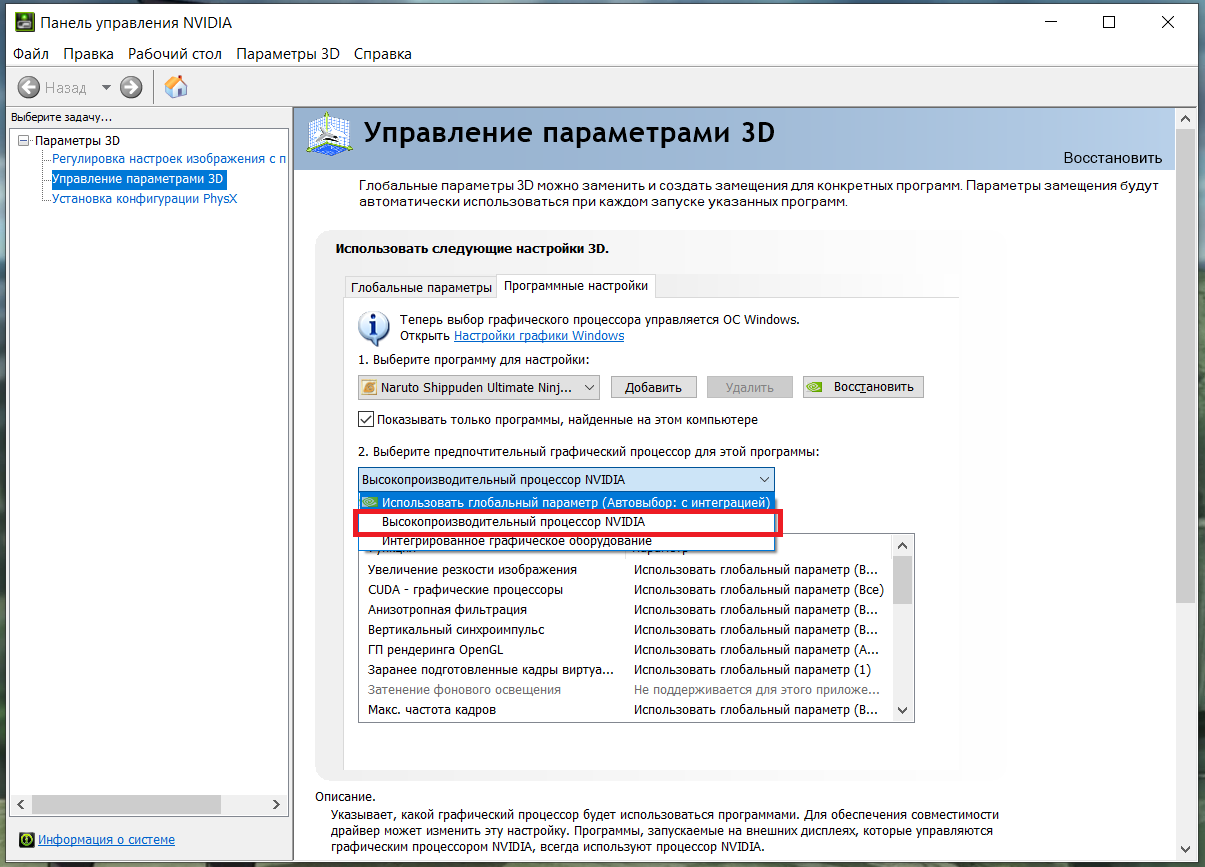Open back history dropdown arrow
Image resolution: width=1205 pixels, height=867 pixels.
click(x=106, y=88)
